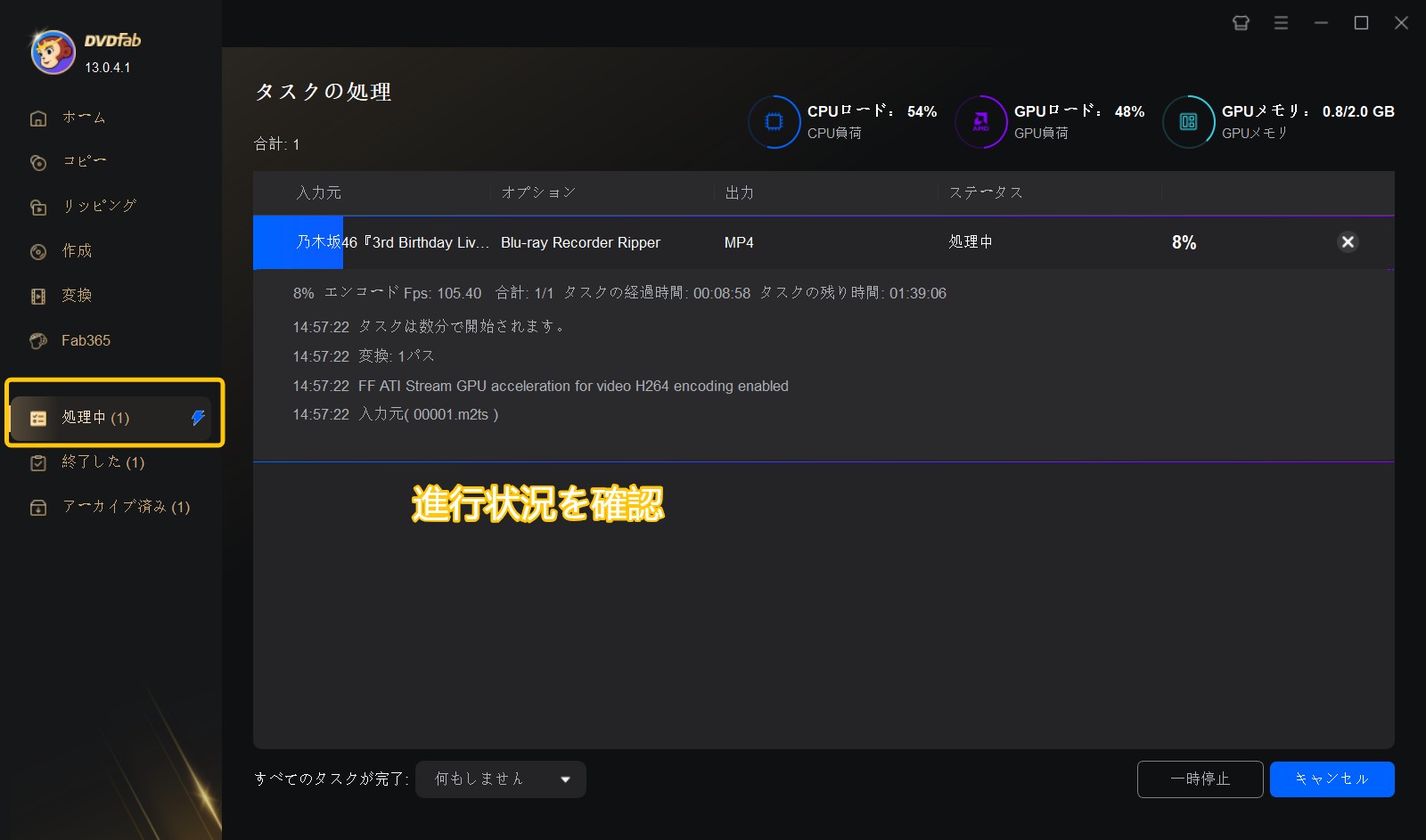Click オプション column header
The width and height of the screenshot is (1426, 840).
pos(538,192)
